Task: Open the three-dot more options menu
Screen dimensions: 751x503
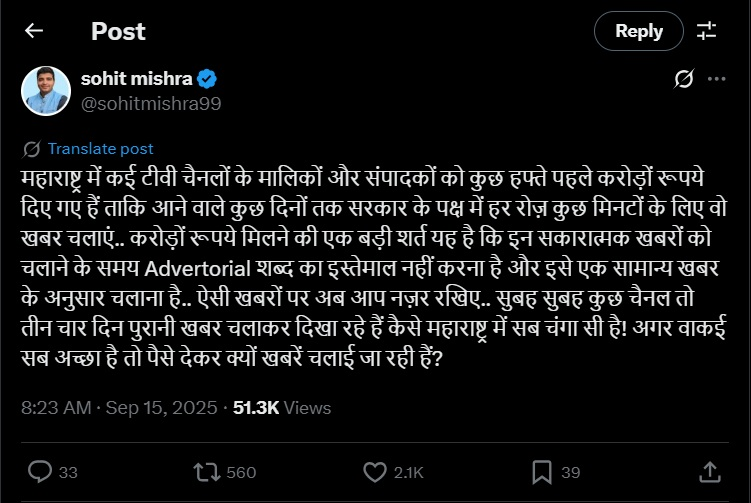Action: 716,78
